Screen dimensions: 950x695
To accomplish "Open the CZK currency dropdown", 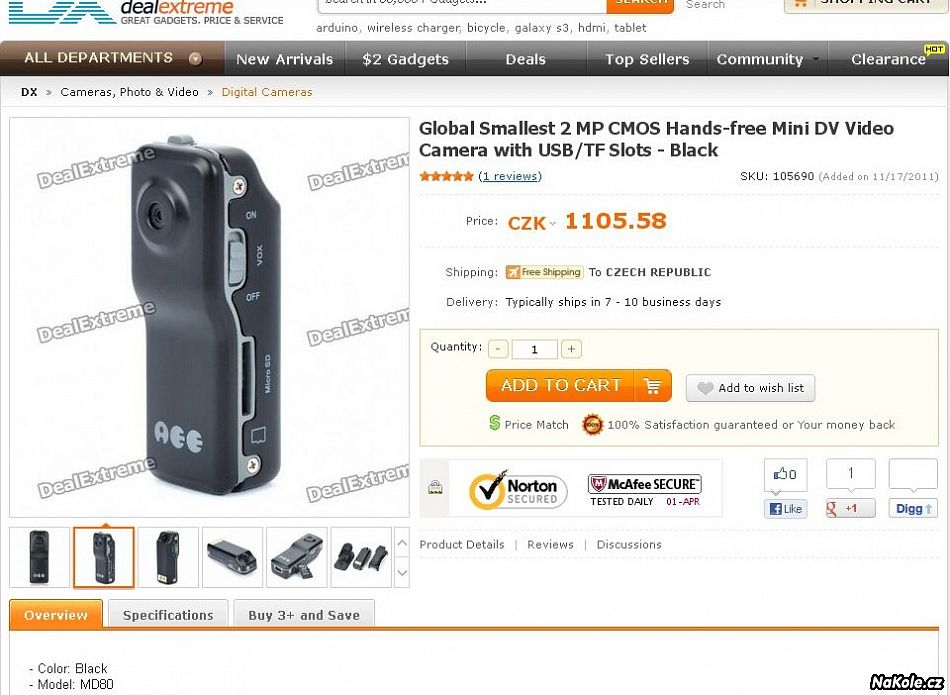I will tap(531, 223).
